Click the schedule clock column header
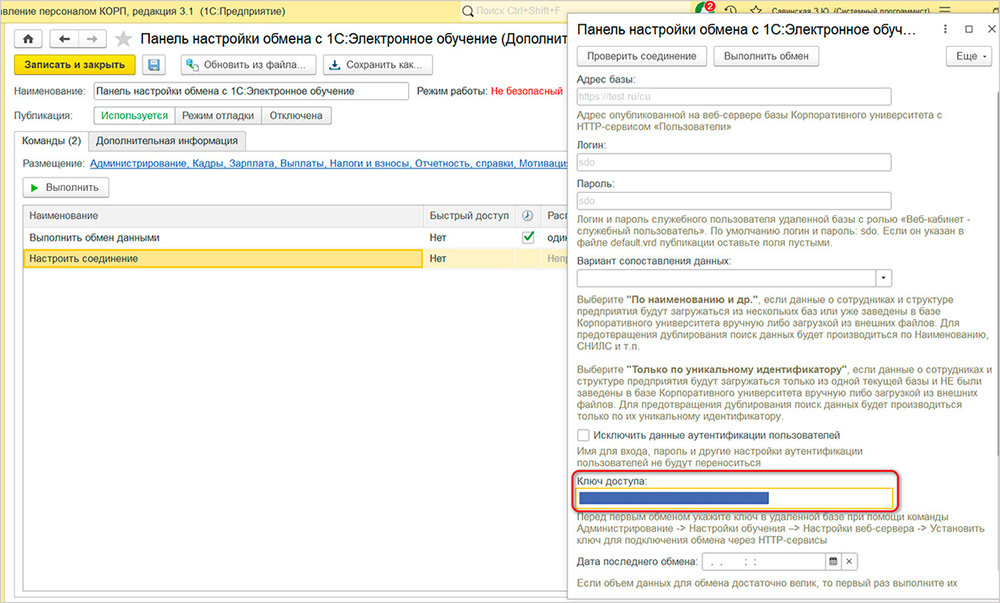Image resolution: width=1000 pixels, height=603 pixels. pos(527,215)
